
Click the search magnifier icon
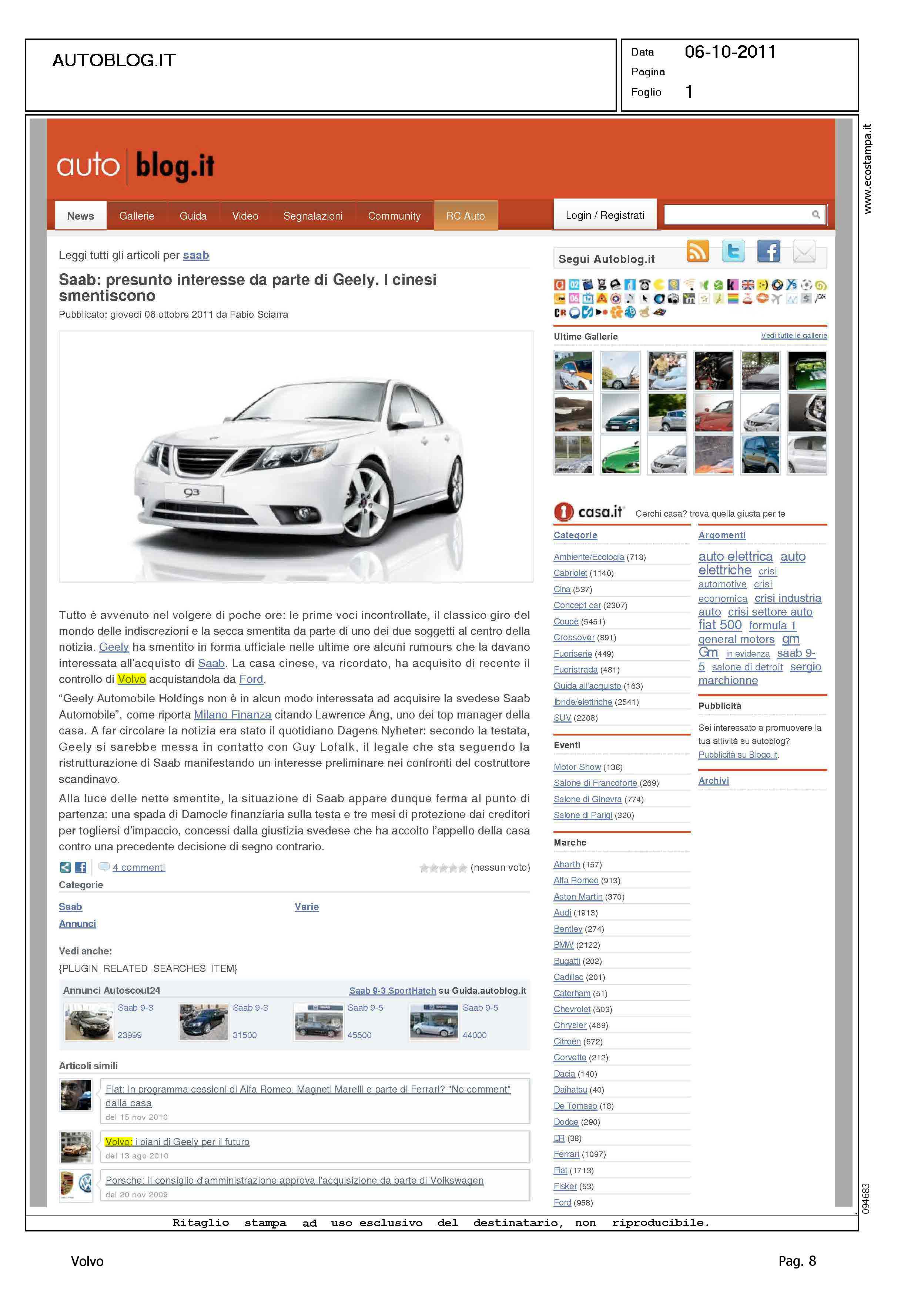click(x=815, y=214)
